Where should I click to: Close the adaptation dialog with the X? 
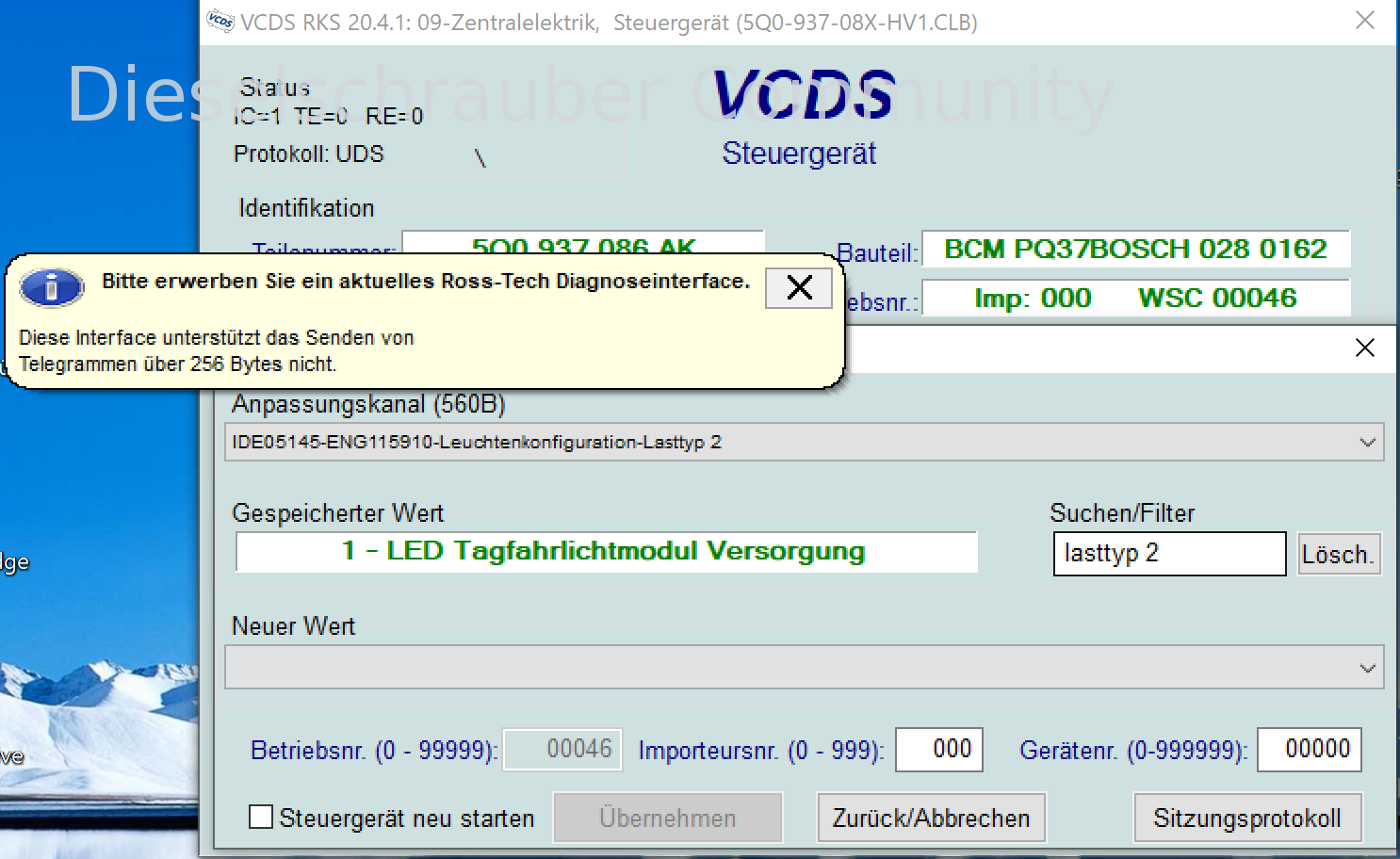pyautogui.click(x=1364, y=348)
